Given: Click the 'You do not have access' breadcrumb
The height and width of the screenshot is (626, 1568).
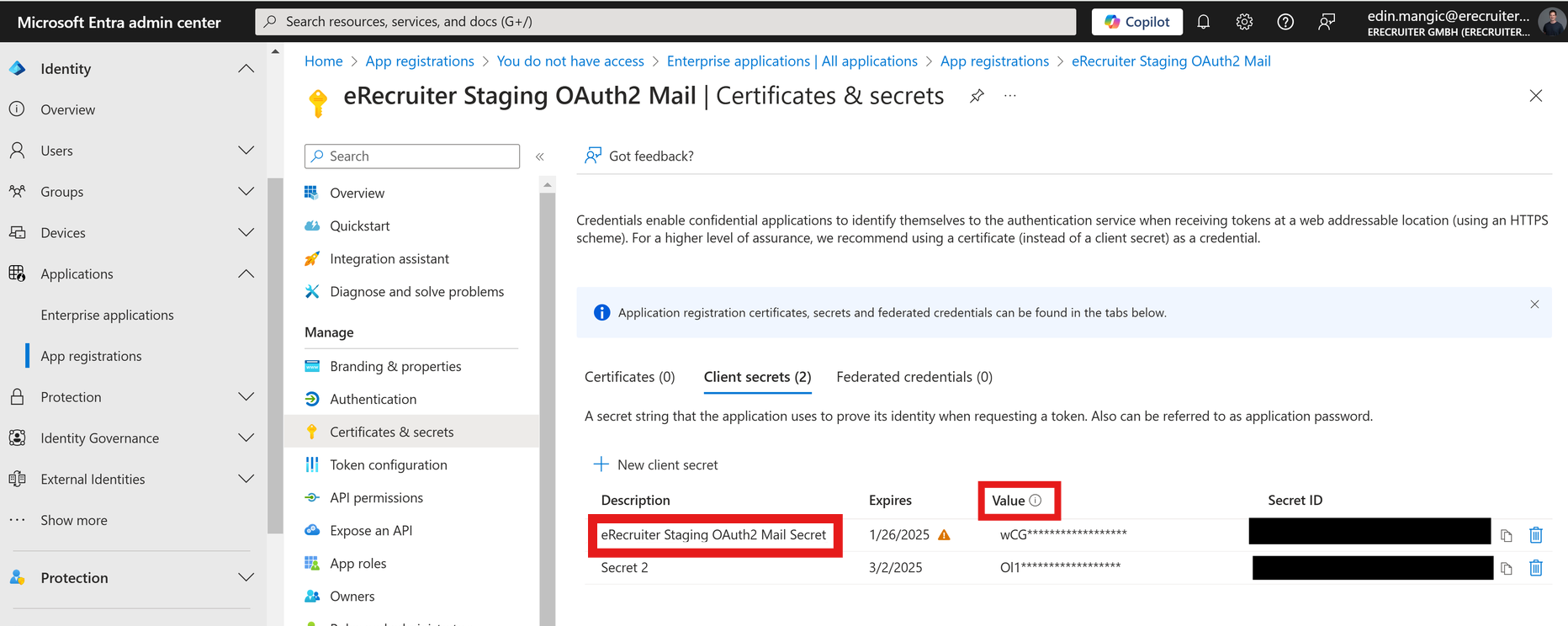Looking at the screenshot, I should (x=570, y=61).
